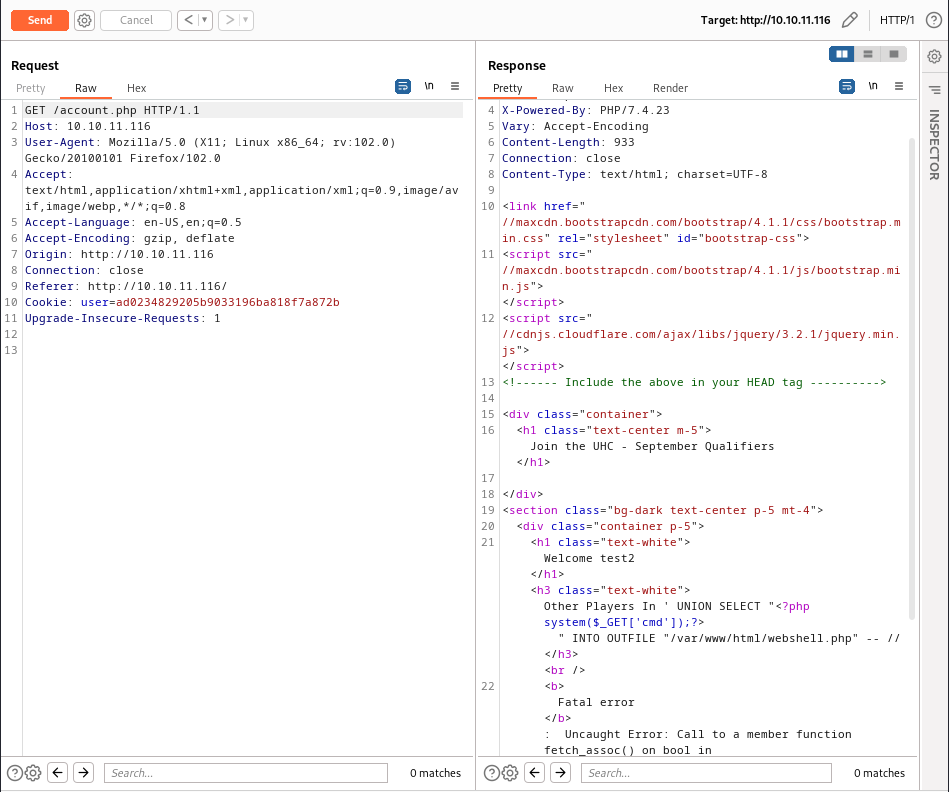Jump to next match in Request search

tap(84, 773)
